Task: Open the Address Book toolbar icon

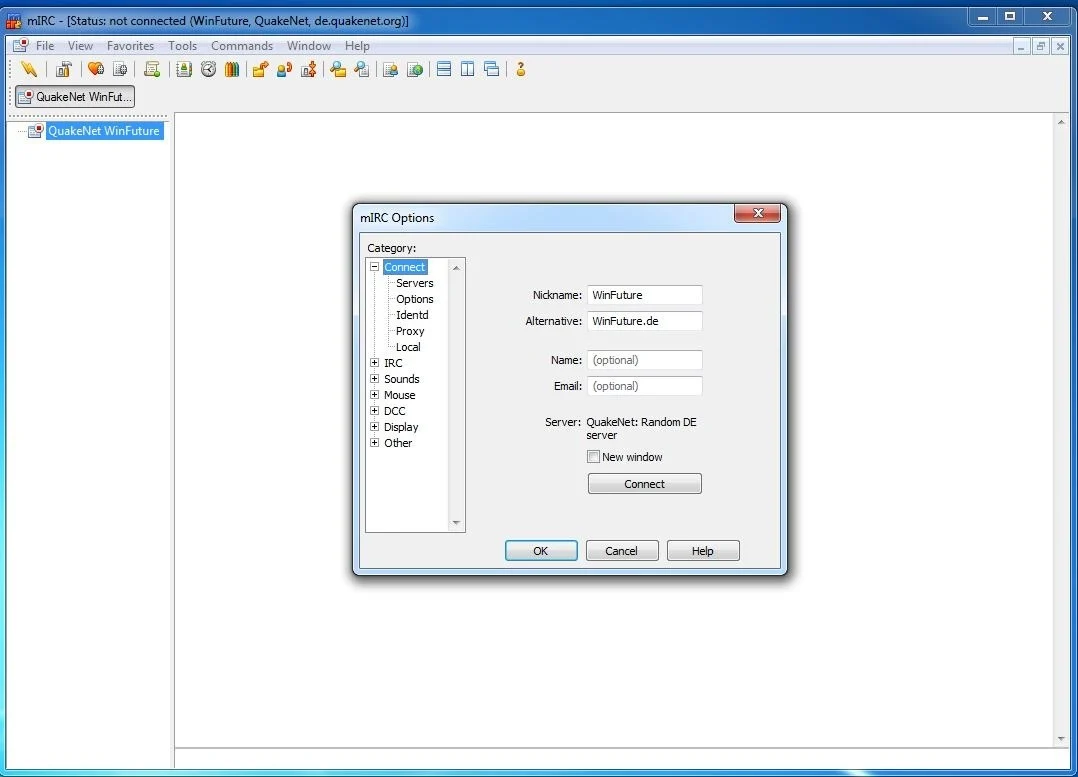Action: point(184,69)
